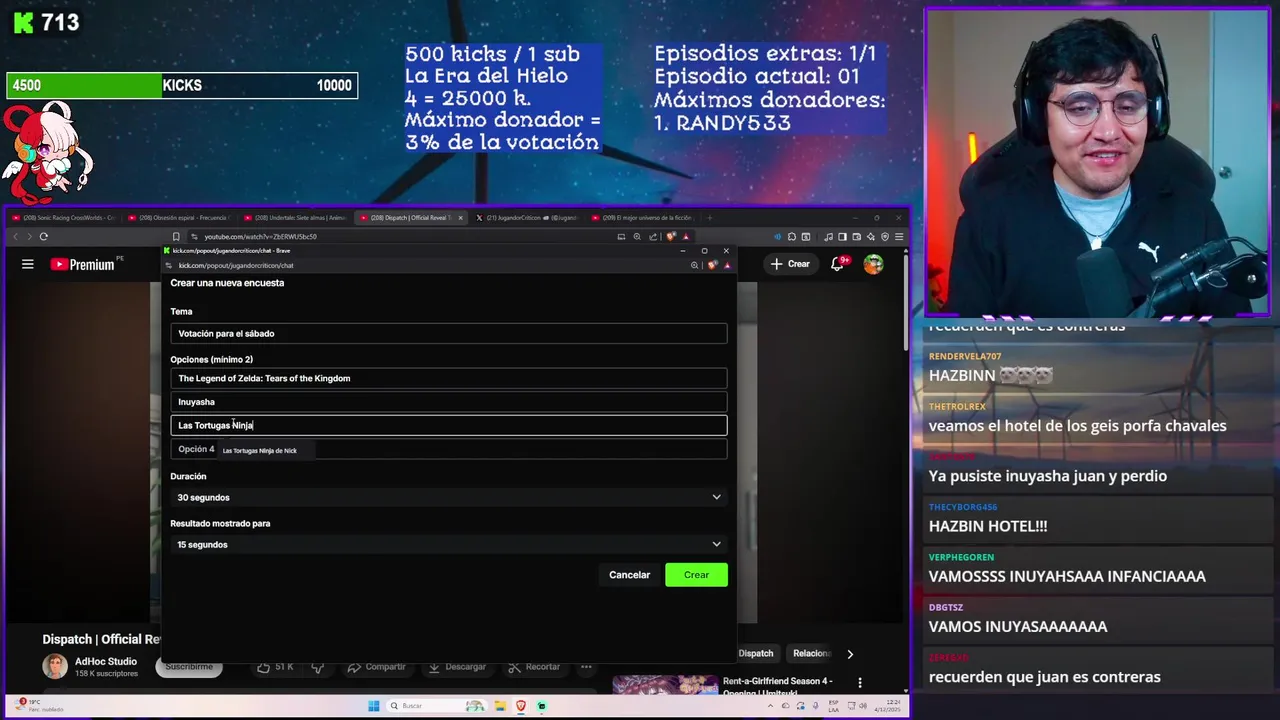Image resolution: width=1280 pixels, height=720 pixels.
Task: Open File Explorer from the taskbar
Action: pyautogui.click(x=500, y=706)
